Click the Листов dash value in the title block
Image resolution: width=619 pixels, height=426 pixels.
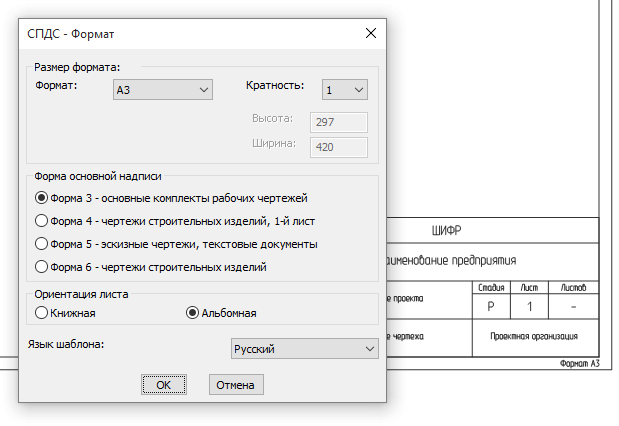tap(574, 306)
